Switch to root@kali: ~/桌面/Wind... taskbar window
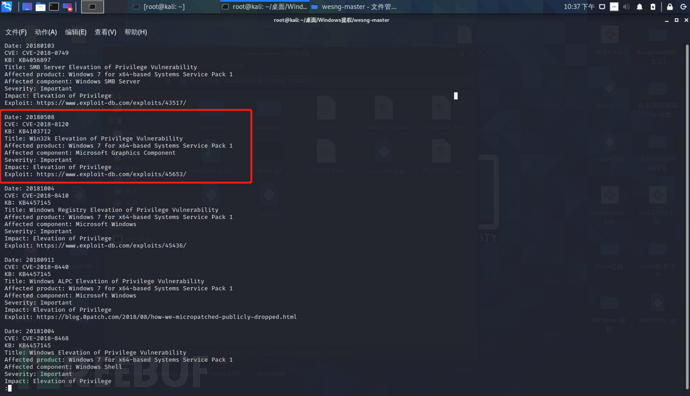 tap(264, 7)
